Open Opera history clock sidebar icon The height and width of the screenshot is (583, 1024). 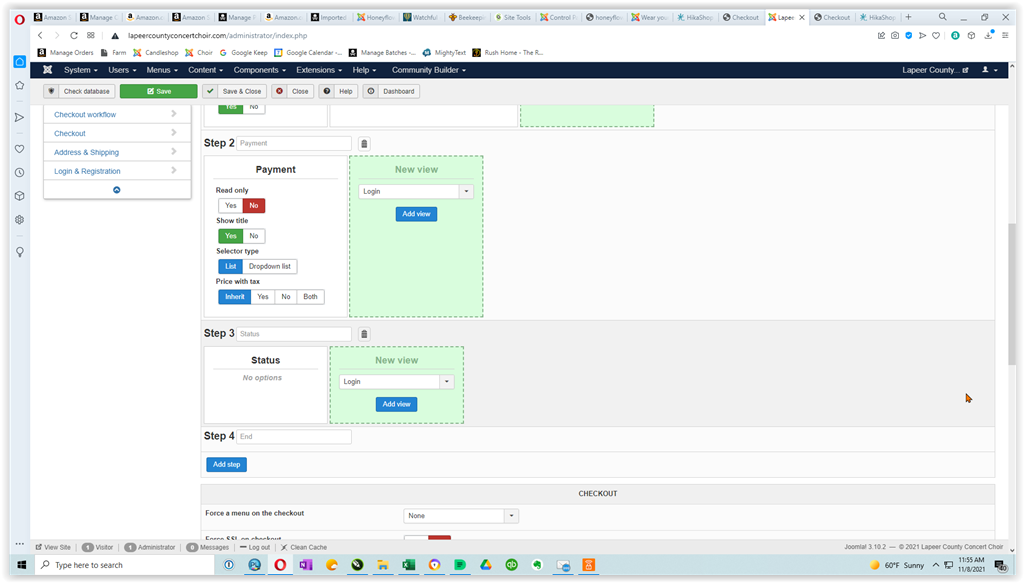pos(20,172)
